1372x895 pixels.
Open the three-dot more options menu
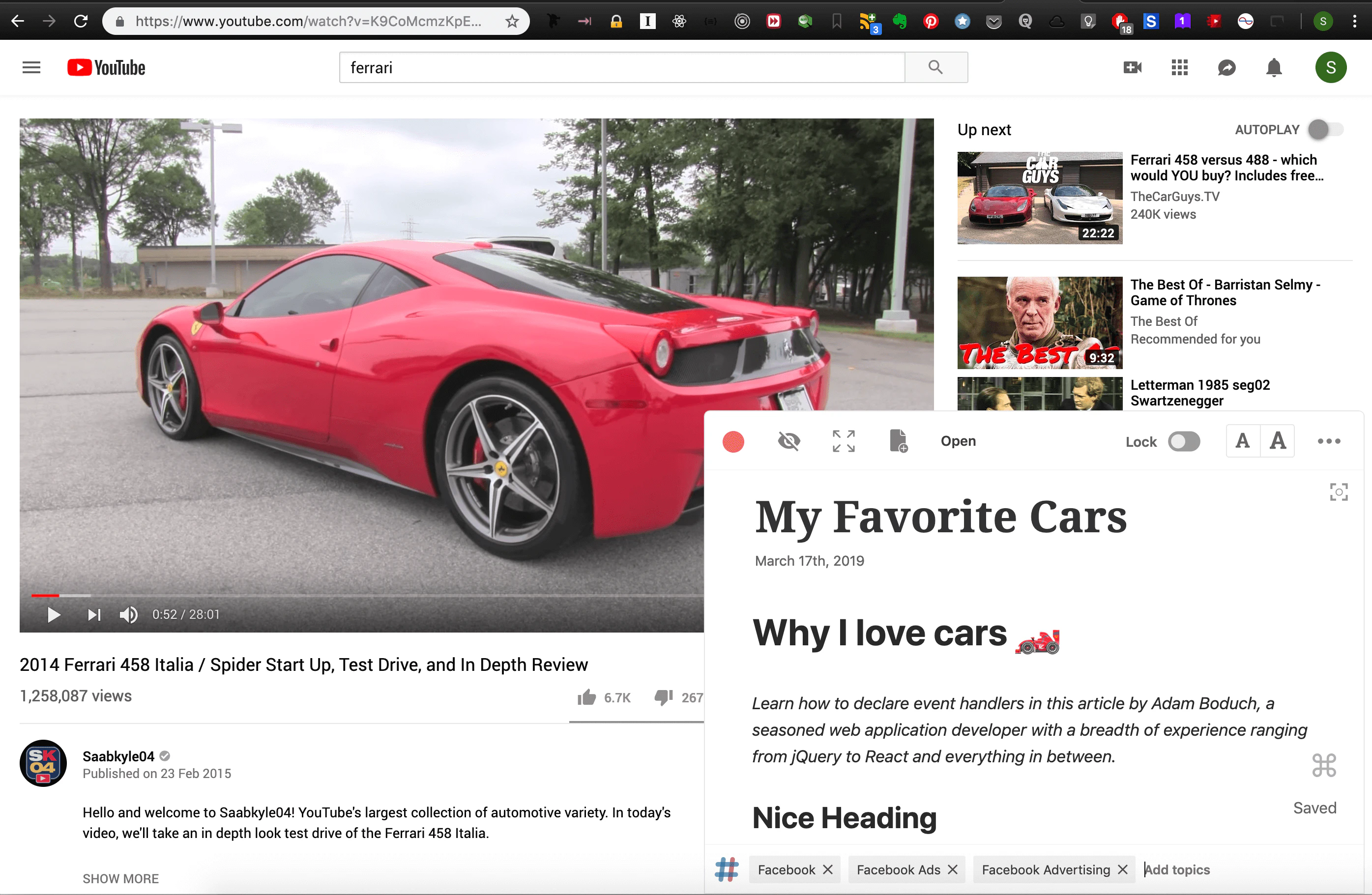[1329, 441]
